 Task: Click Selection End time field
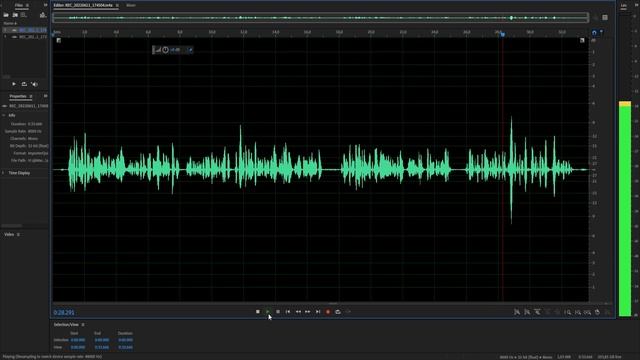tap(102, 340)
